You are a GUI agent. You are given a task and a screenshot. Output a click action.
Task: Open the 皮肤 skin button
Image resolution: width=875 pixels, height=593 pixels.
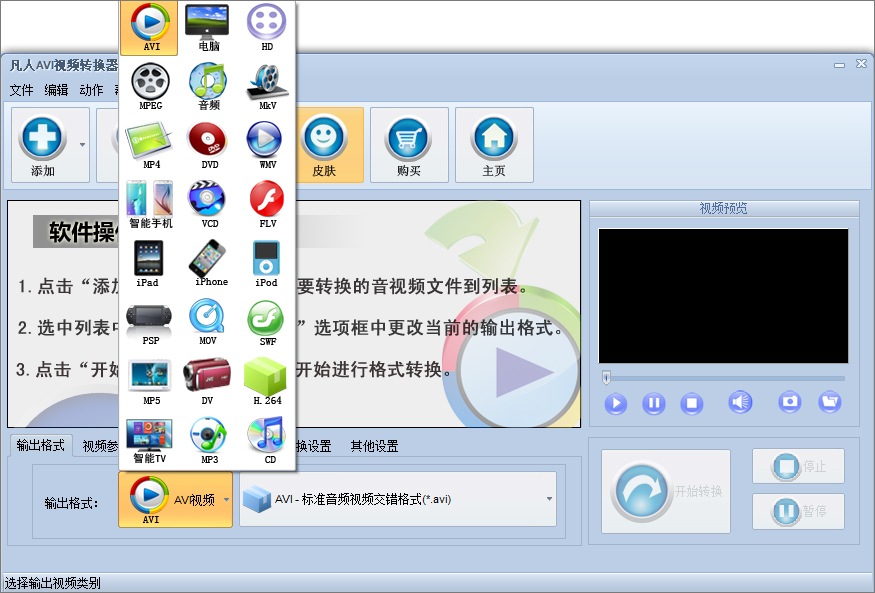click(324, 145)
